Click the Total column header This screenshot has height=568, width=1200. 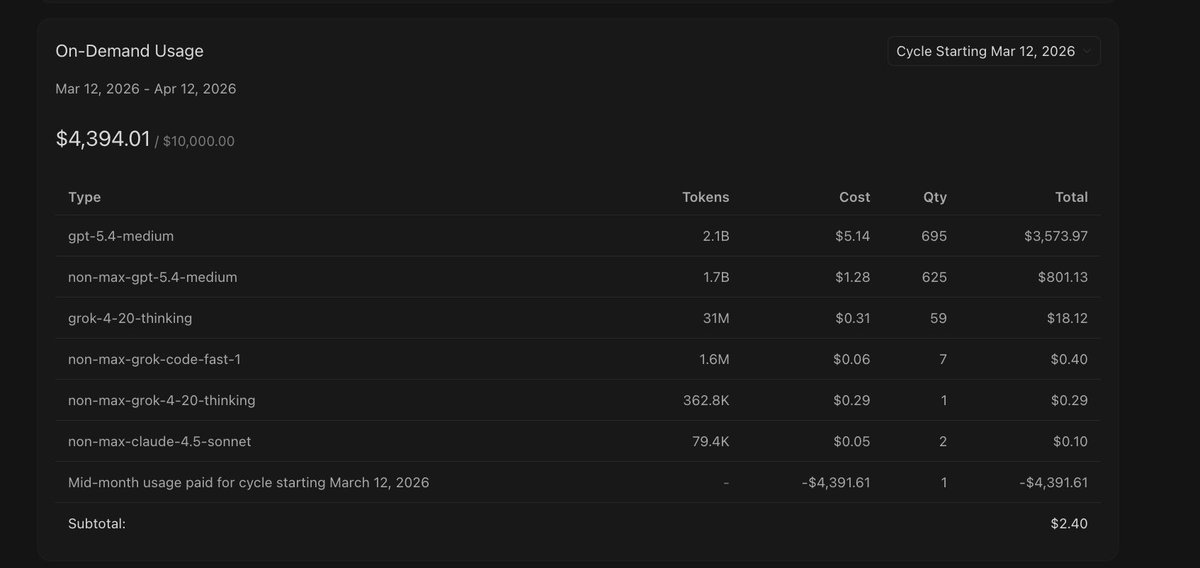(x=1071, y=197)
